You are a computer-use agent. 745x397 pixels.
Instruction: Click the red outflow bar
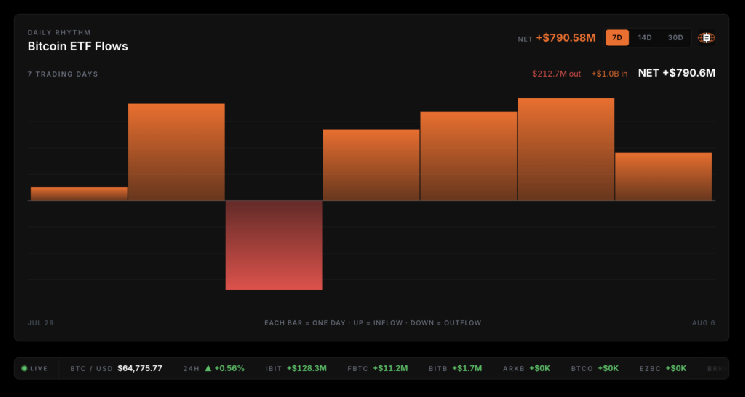click(x=274, y=245)
